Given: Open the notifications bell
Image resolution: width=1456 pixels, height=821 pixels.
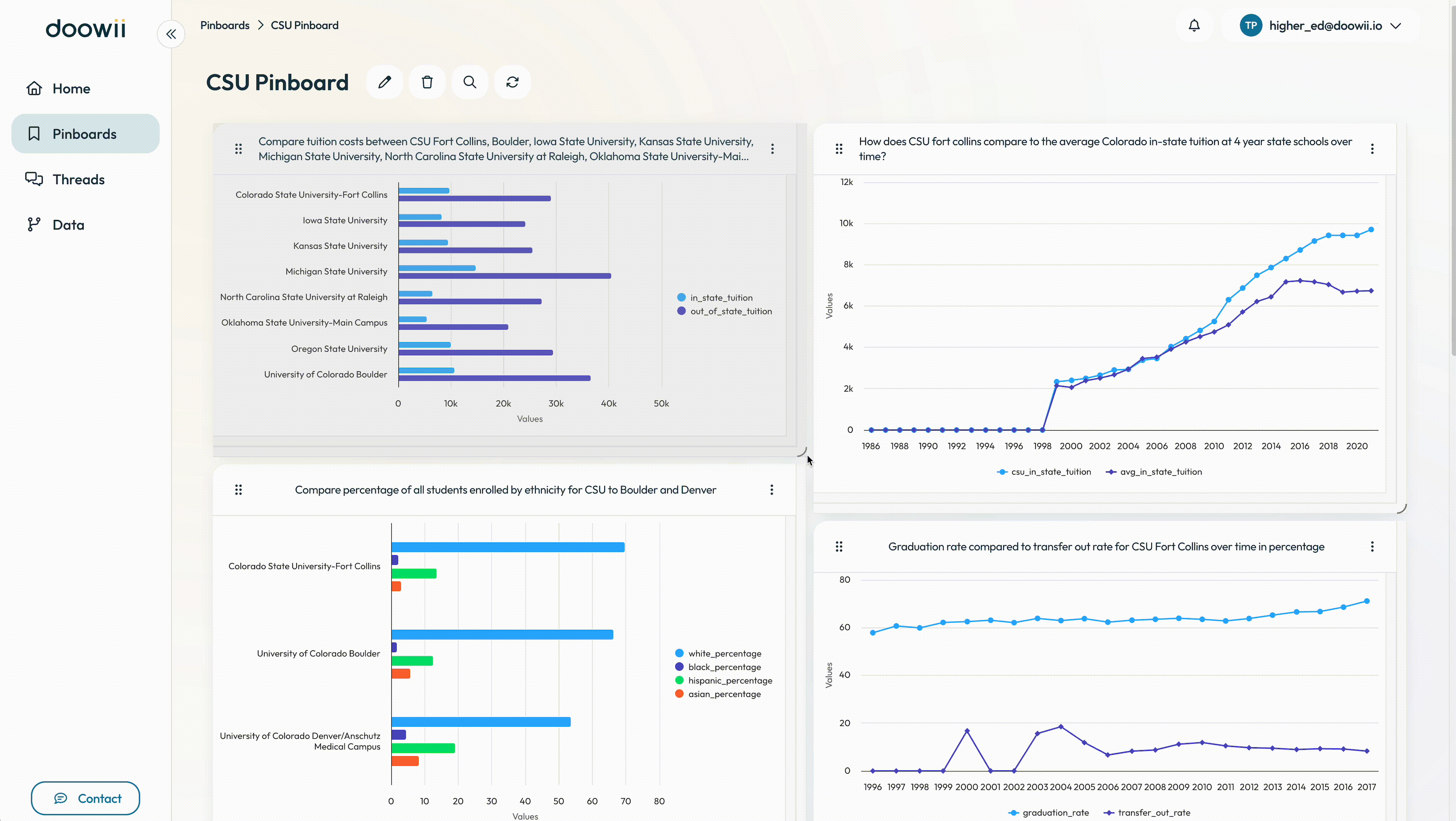Looking at the screenshot, I should pos(1194,25).
